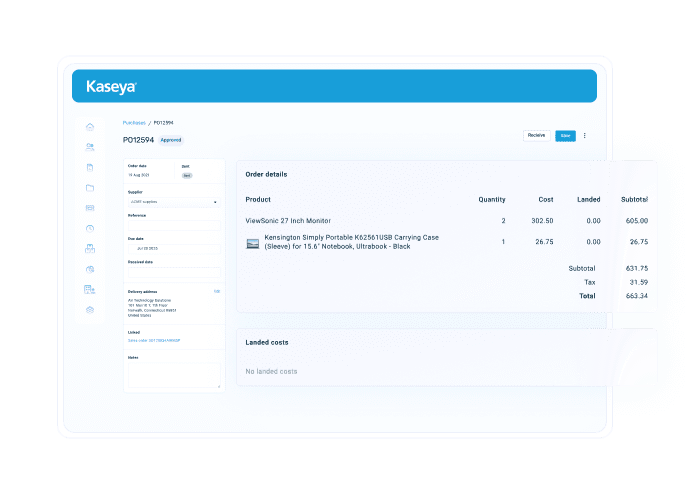
Task: Click the billing card icon in sidebar
Action: click(x=90, y=208)
